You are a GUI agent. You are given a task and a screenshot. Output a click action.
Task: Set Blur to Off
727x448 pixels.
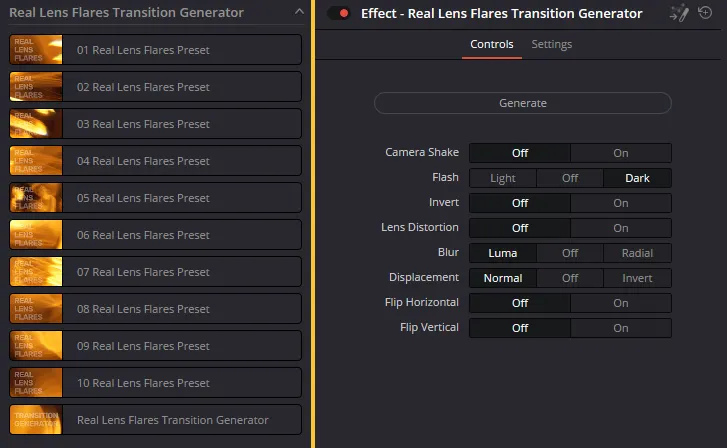(x=570, y=253)
